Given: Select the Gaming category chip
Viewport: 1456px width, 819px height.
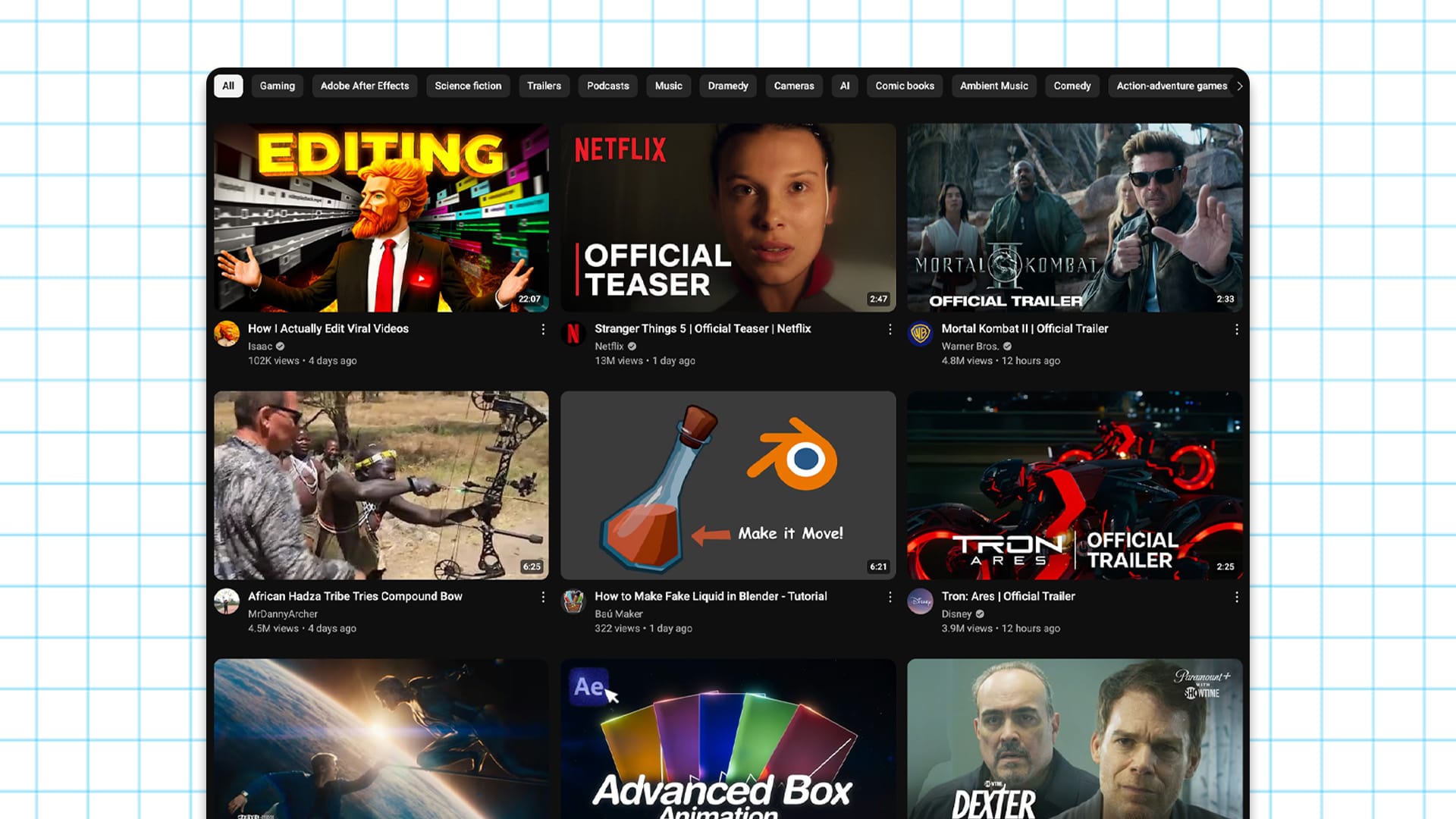Looking at the screenshot, I should 277,86.
